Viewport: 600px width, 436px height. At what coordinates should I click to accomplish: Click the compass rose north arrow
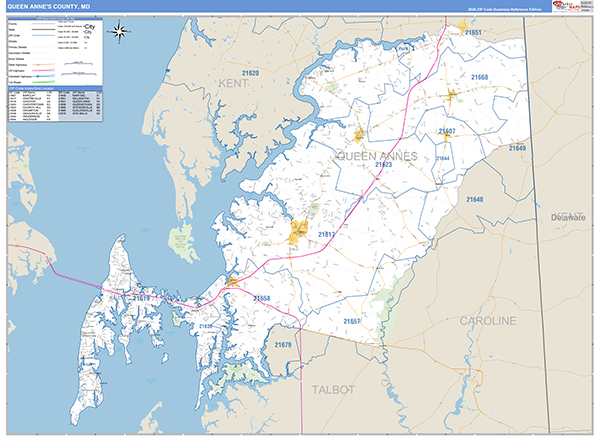(x=121, y=31)
